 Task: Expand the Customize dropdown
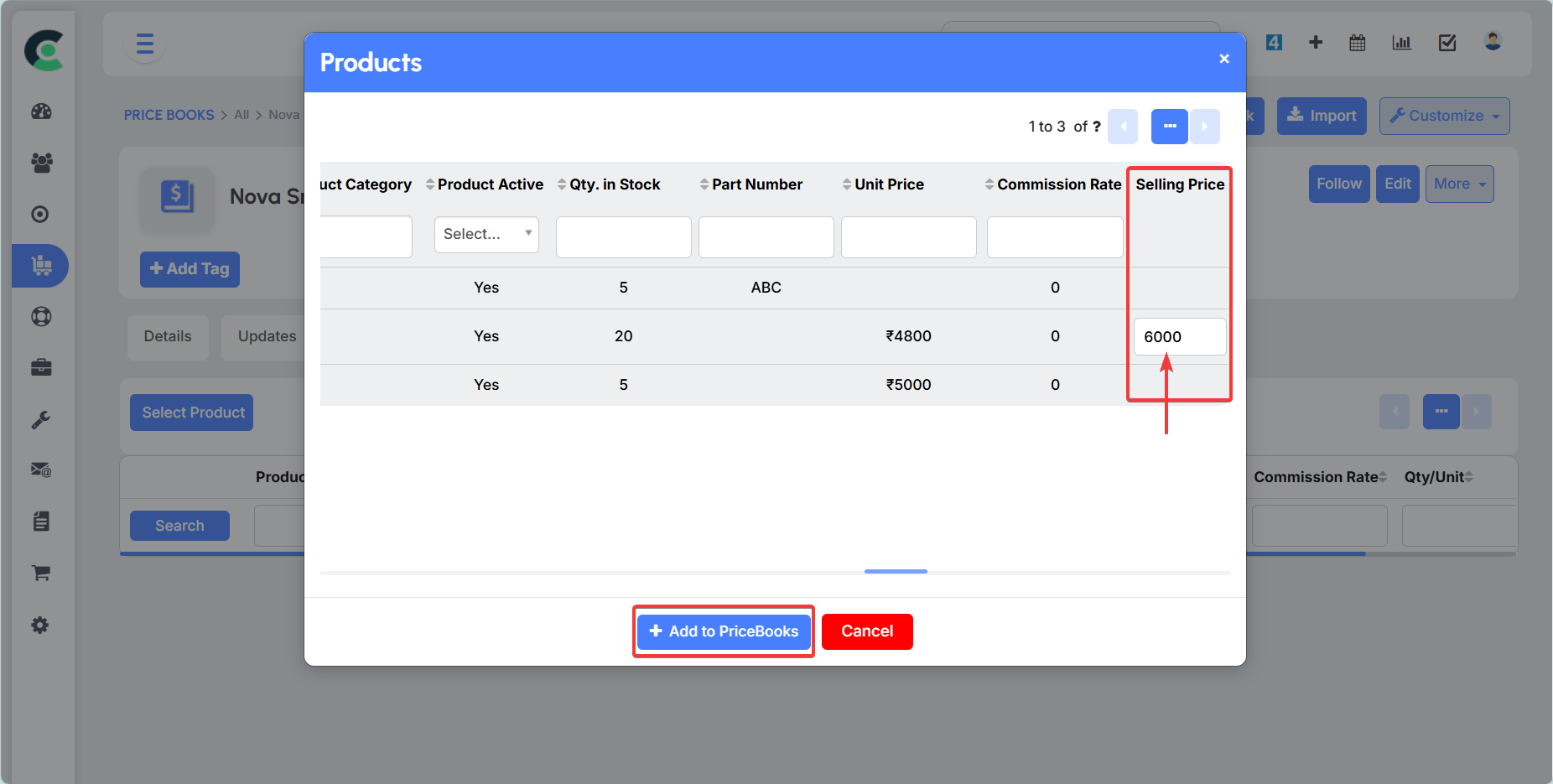[1444, 116]
